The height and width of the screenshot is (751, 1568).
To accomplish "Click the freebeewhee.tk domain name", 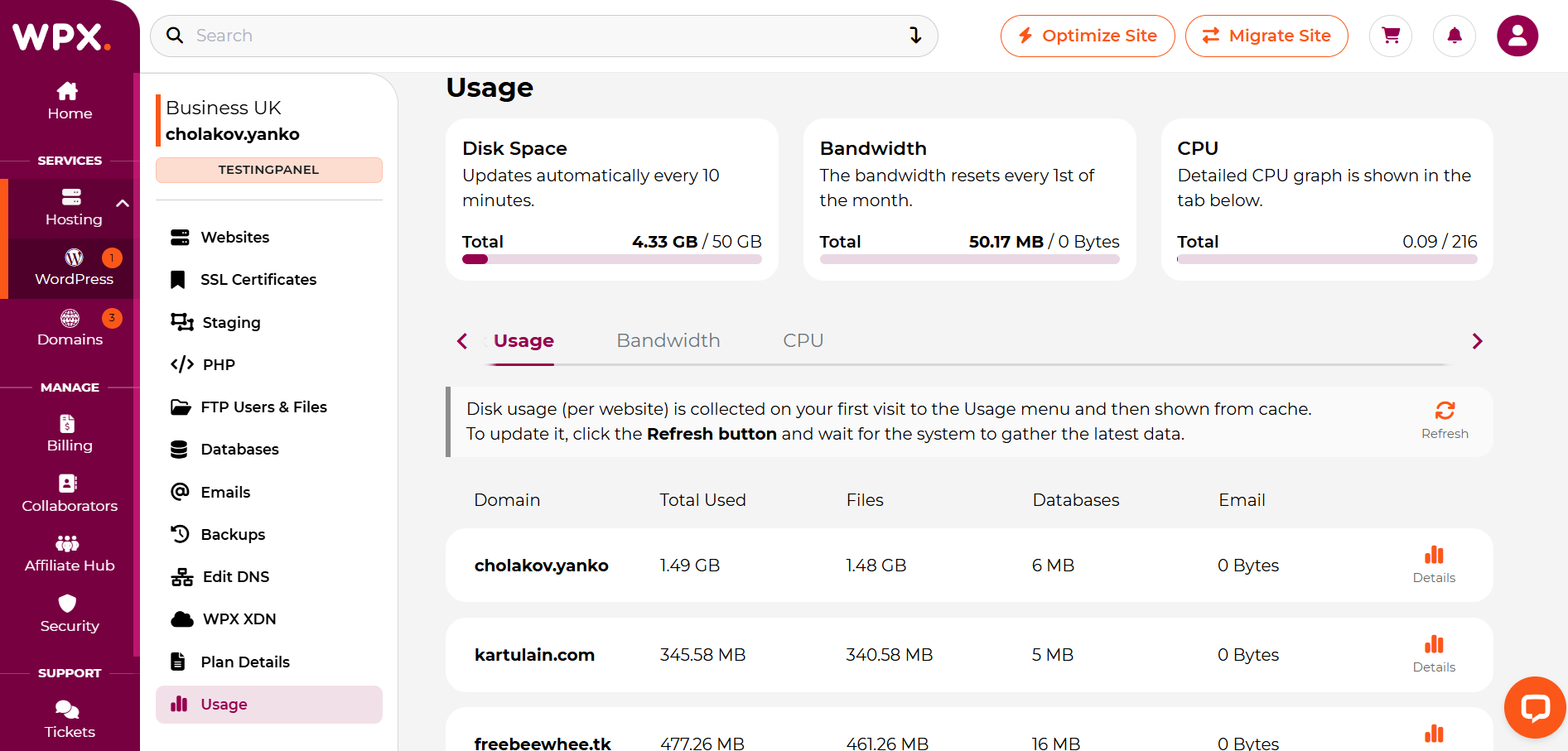I will pyautogui.click(x=543, y=743).
